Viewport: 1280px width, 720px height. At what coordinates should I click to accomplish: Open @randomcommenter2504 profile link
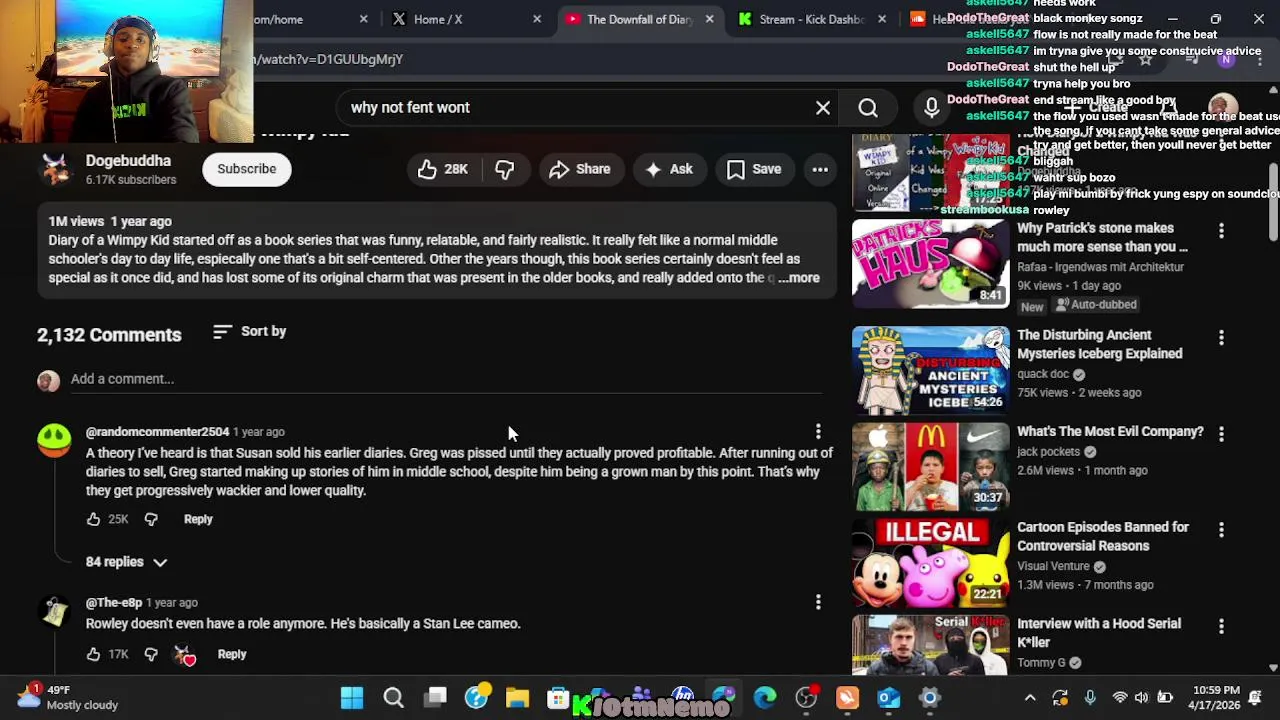[x=157, y=432]
